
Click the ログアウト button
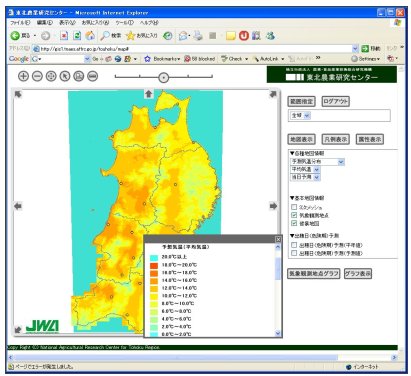point(335,101)
